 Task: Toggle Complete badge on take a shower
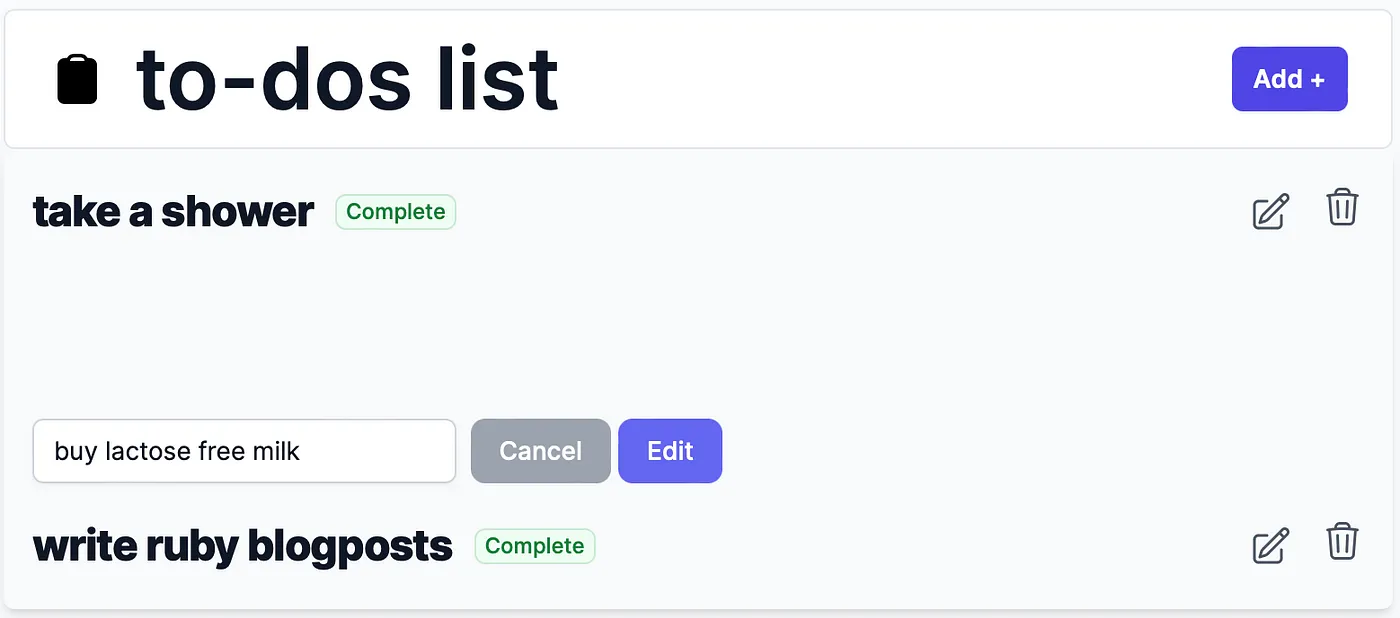pos(396,212)
